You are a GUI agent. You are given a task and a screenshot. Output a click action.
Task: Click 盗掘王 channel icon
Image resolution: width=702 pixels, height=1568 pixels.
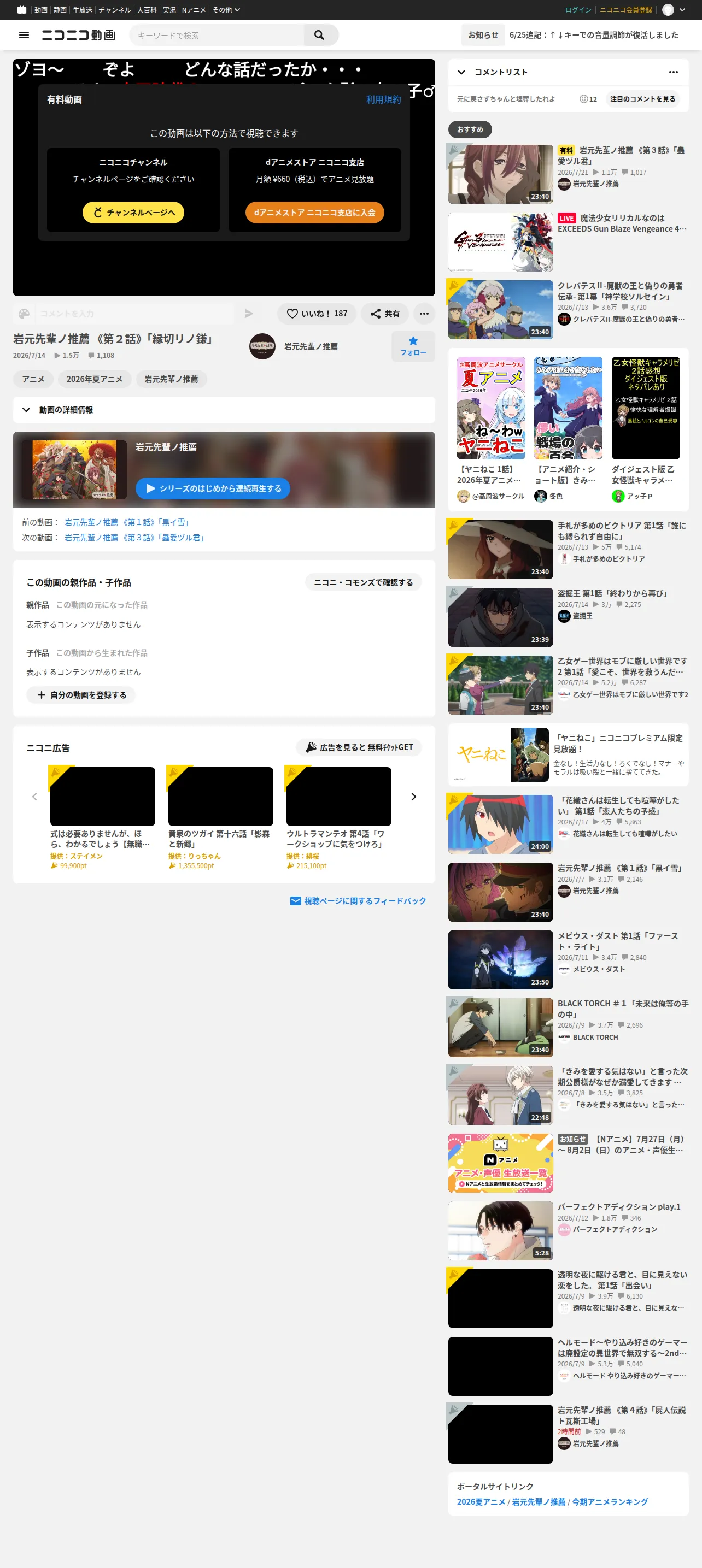(x=564, y=616)
